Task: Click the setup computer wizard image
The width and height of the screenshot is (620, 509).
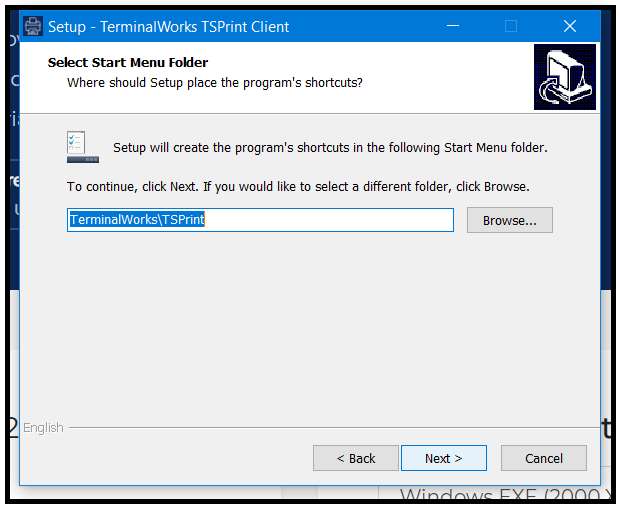Action: pos(565,77)
